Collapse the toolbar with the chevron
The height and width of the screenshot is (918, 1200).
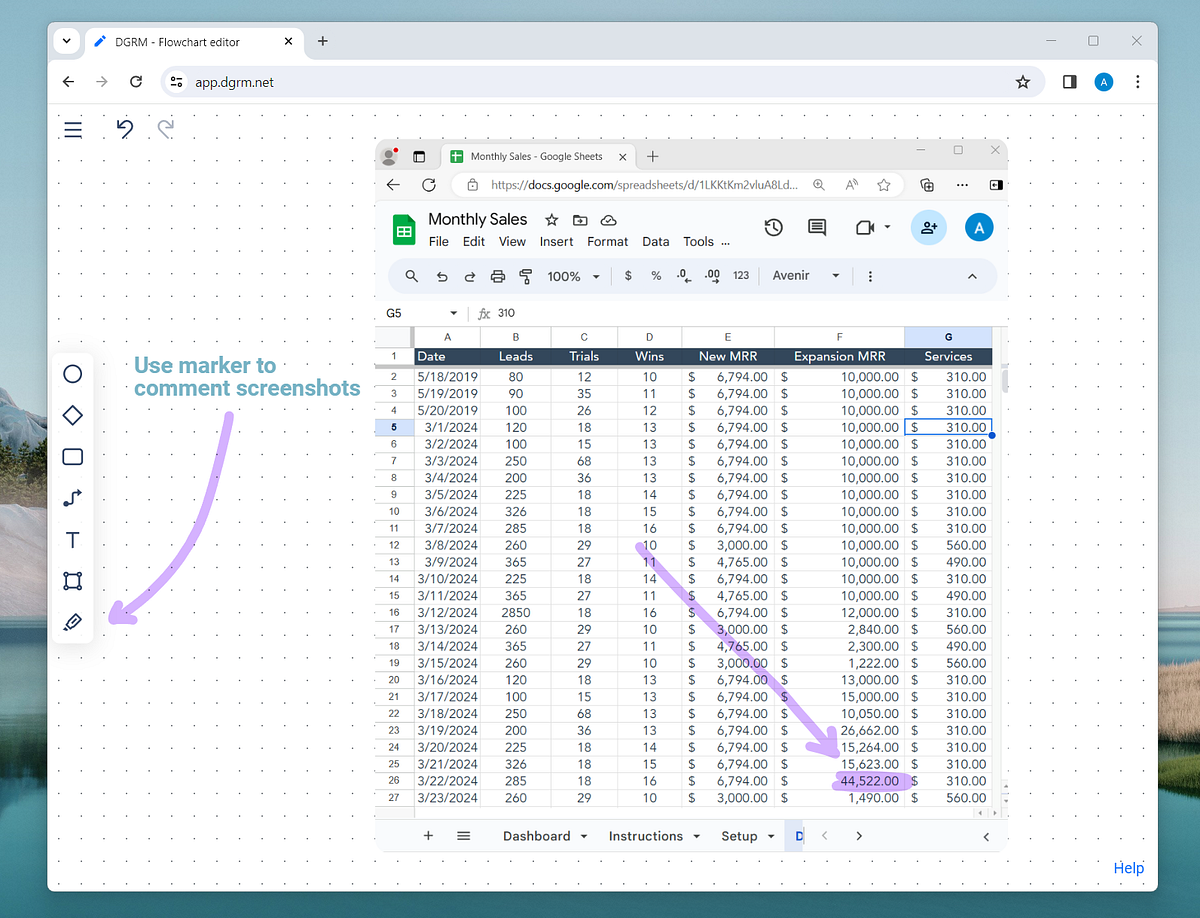(x=972, y=276)
